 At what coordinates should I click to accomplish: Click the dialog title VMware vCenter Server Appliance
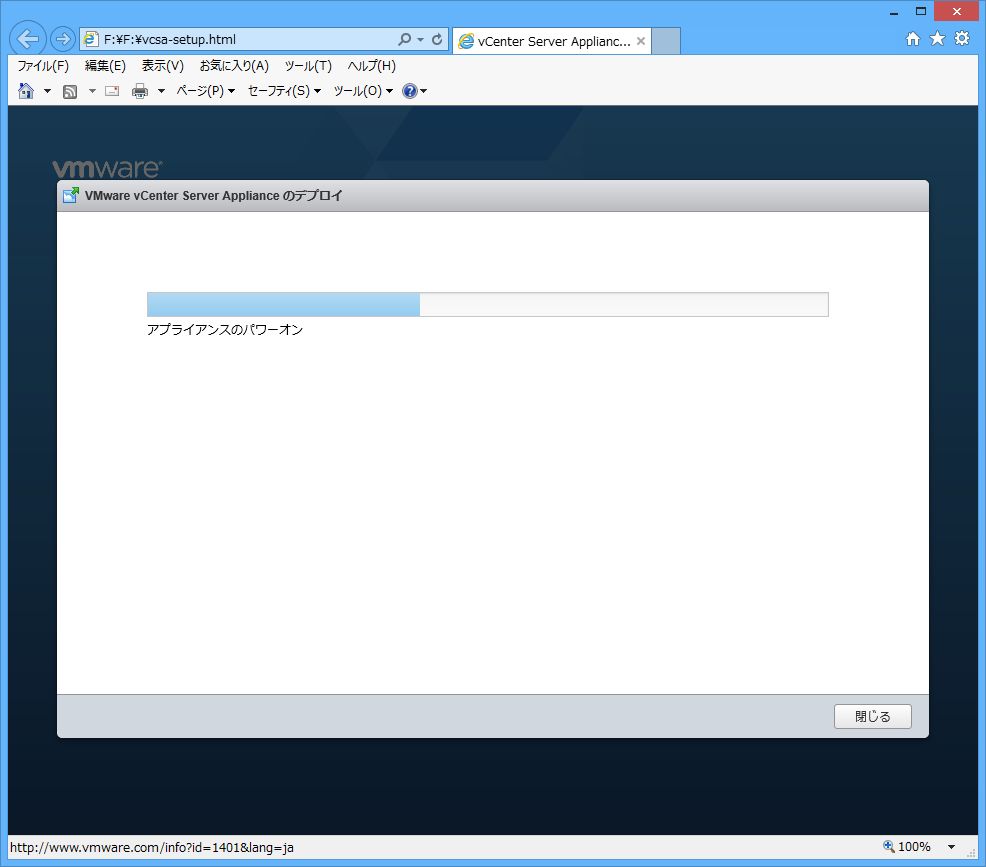(x=214, y=196)
